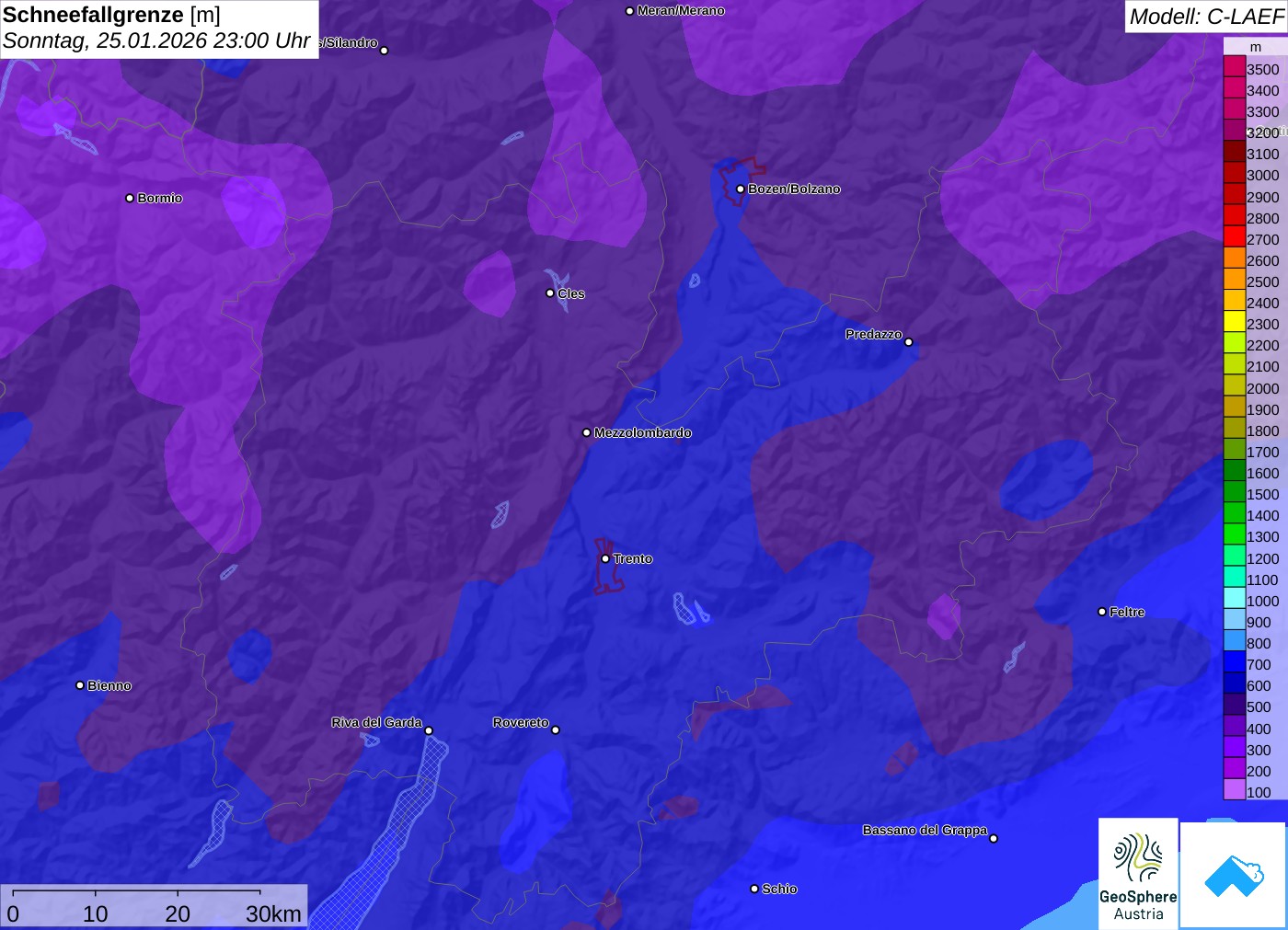Choose the 2300 m yellow legend swatch
1288x930 pixels.
(1234, 324)
